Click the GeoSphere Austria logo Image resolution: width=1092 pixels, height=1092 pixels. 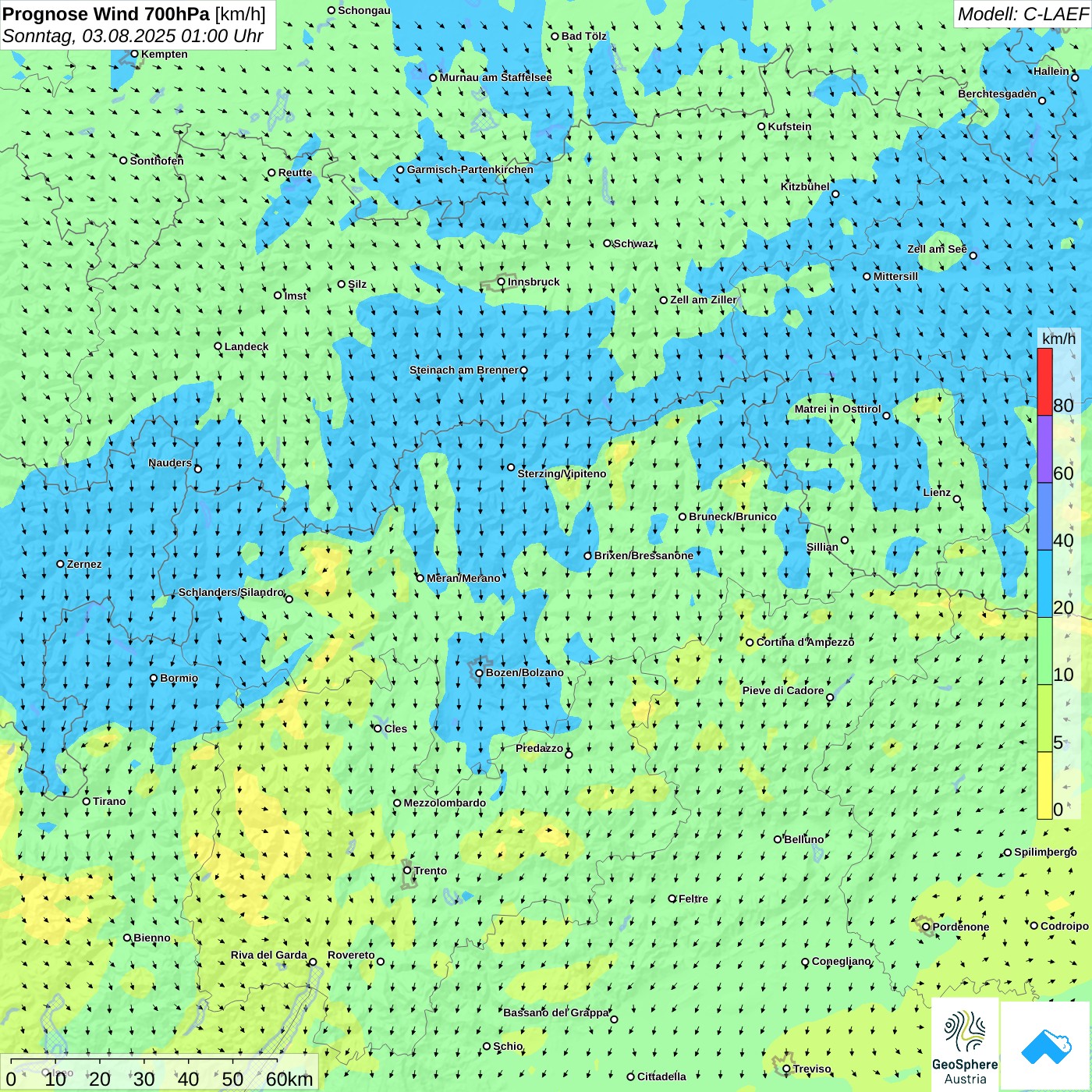pyautogui.click(x=965, y=1045)
